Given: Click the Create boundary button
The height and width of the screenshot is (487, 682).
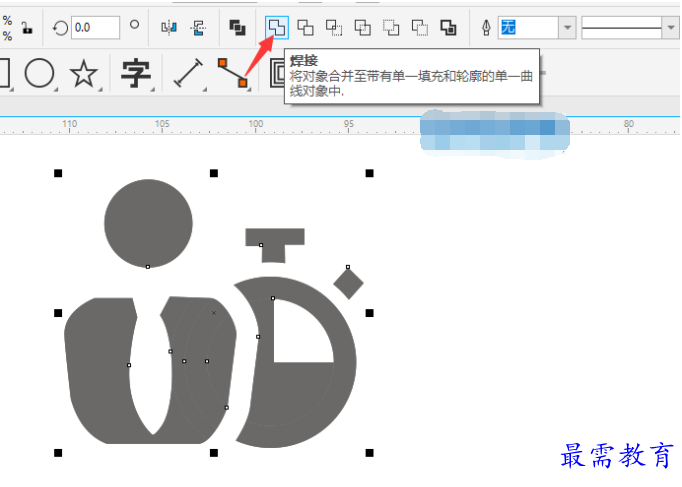Looking at the screenshot, I should pos(448,28).
